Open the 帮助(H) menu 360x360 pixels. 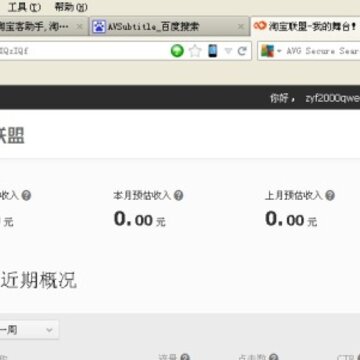click(71, 7)
